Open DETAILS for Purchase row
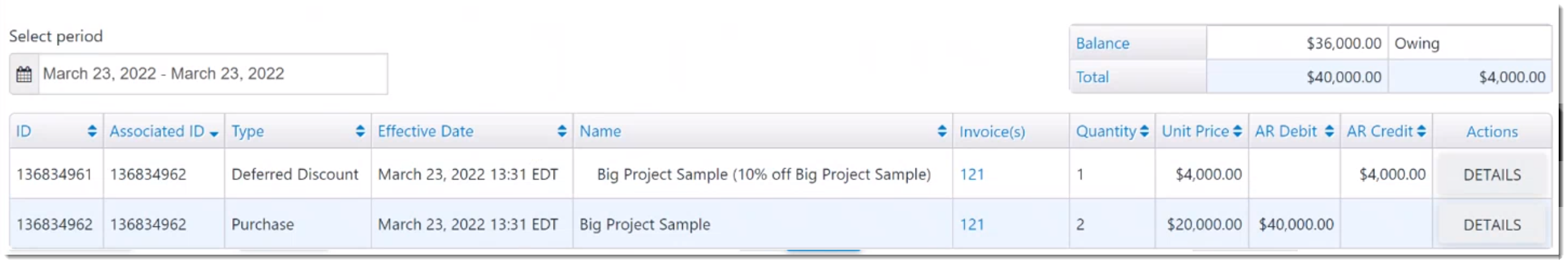The image size is (1568, 264). (x=1492, y=225)
